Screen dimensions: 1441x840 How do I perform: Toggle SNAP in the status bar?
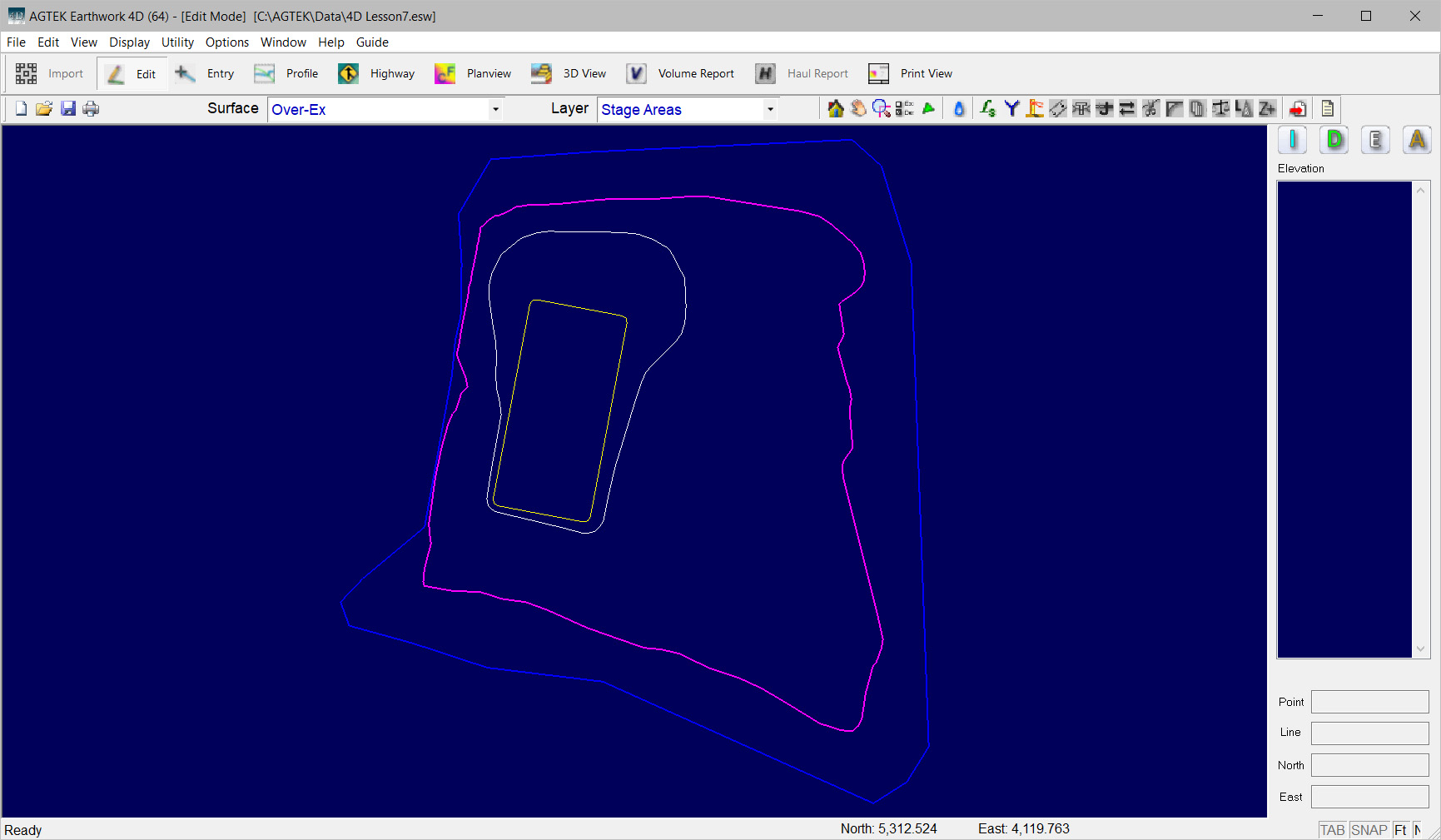click(1369, 830)
